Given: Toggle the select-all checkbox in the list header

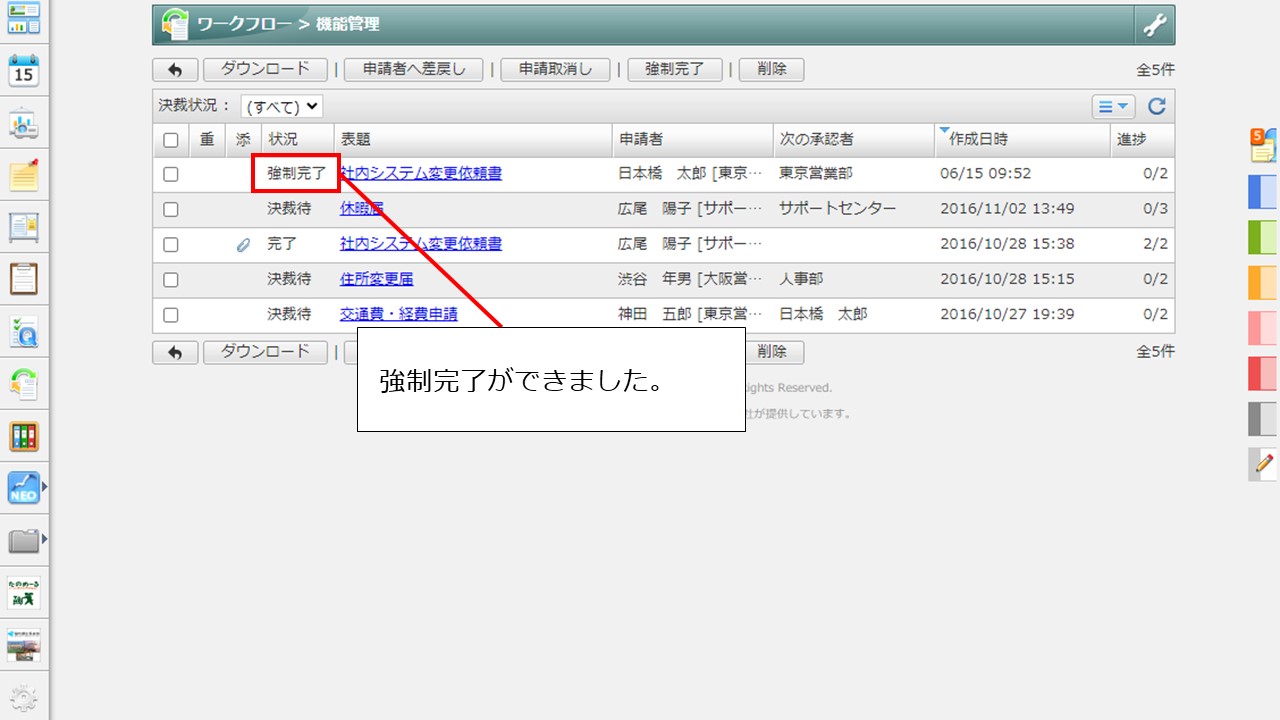Looking at the screenshot, I should (170, 140).
